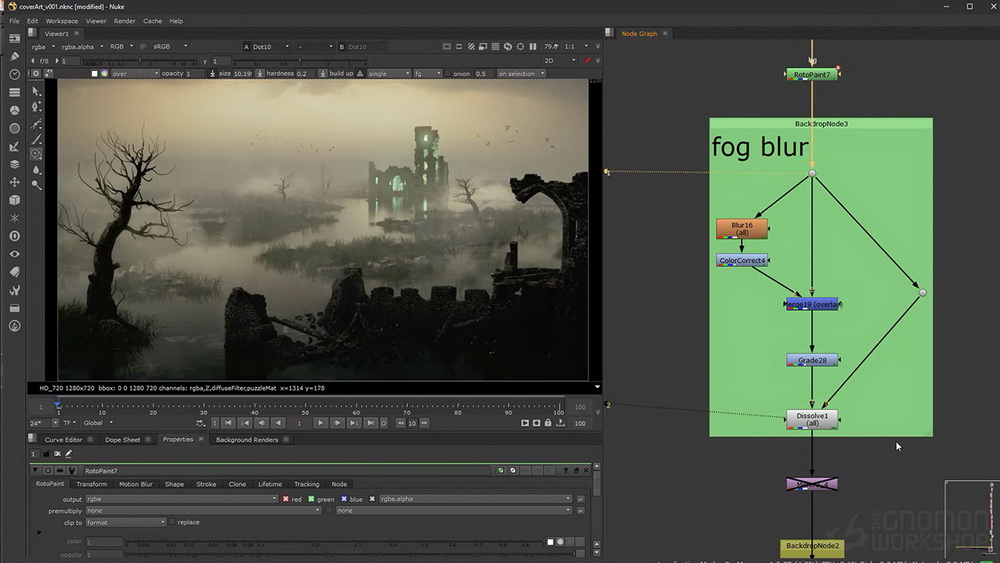Click the color value slider in properties
Image resolution: width=1000 pixels, height=563 pixels.
(333, 542)
